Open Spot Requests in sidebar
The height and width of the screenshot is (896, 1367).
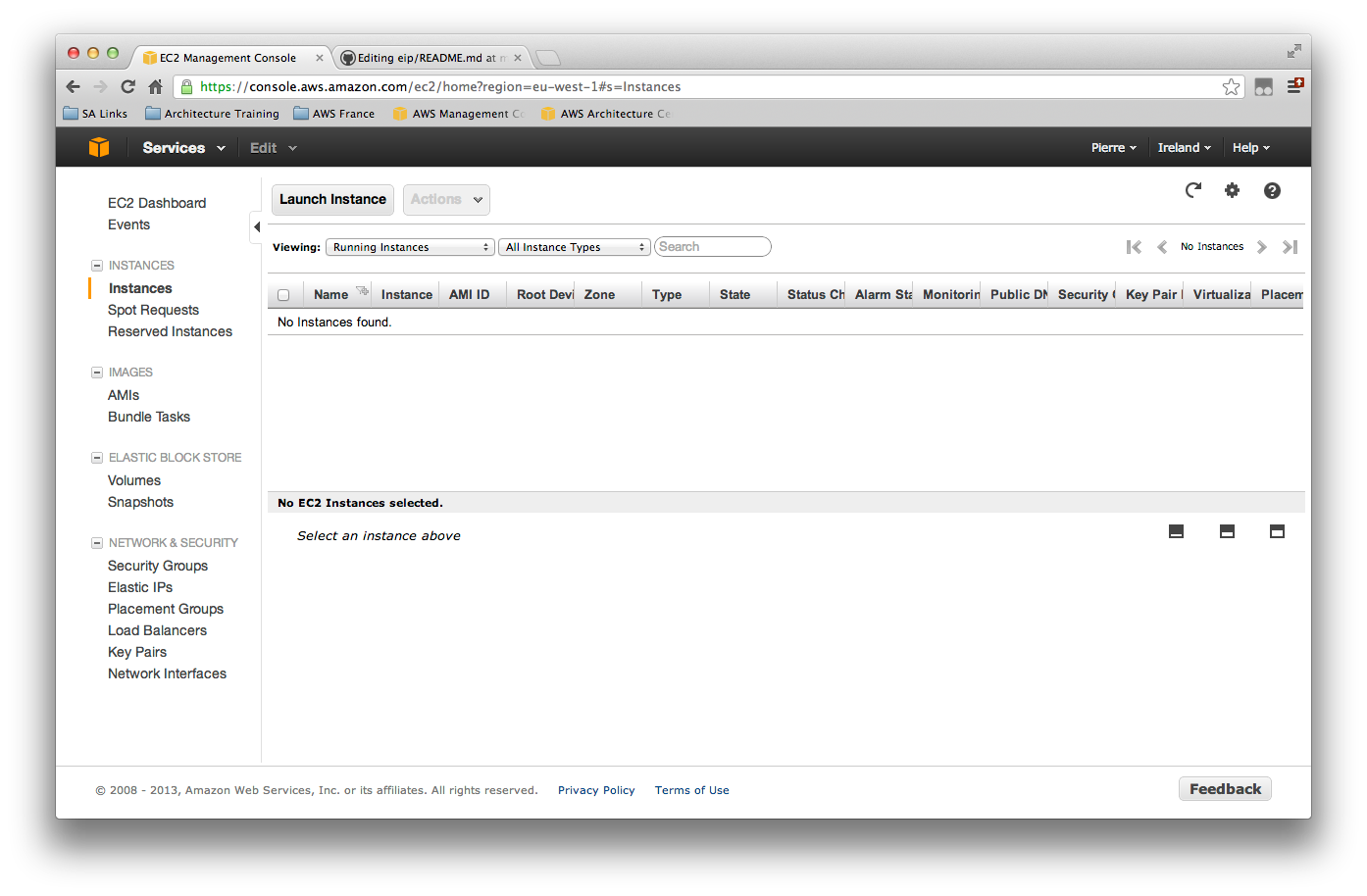(153, 310)
